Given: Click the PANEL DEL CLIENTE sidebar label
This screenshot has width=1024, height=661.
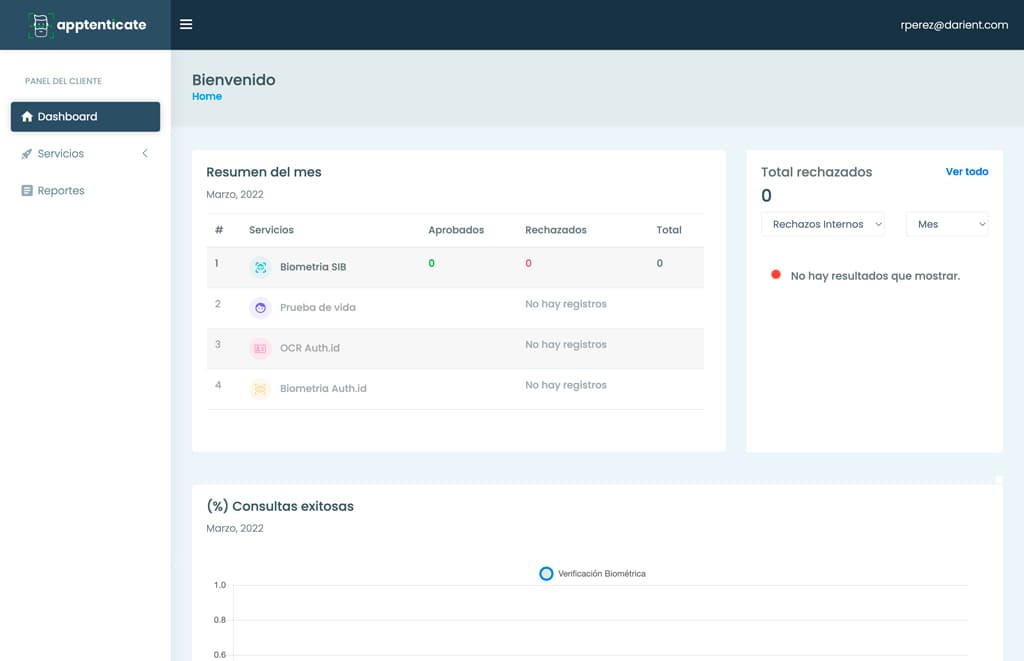Looking at the screenshot, I should click(x=63, y=81).
